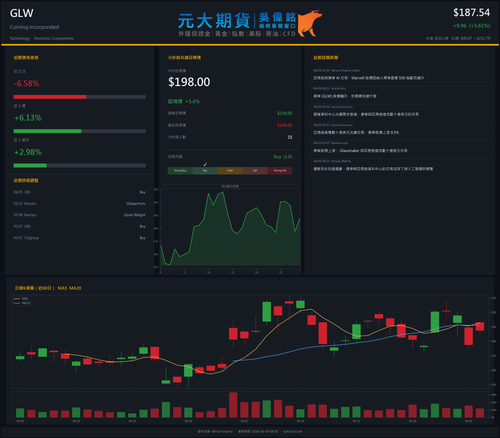Click the Corning Incorporated company name
This screenshot has width=500, height=438.
(x=34, y=27)
